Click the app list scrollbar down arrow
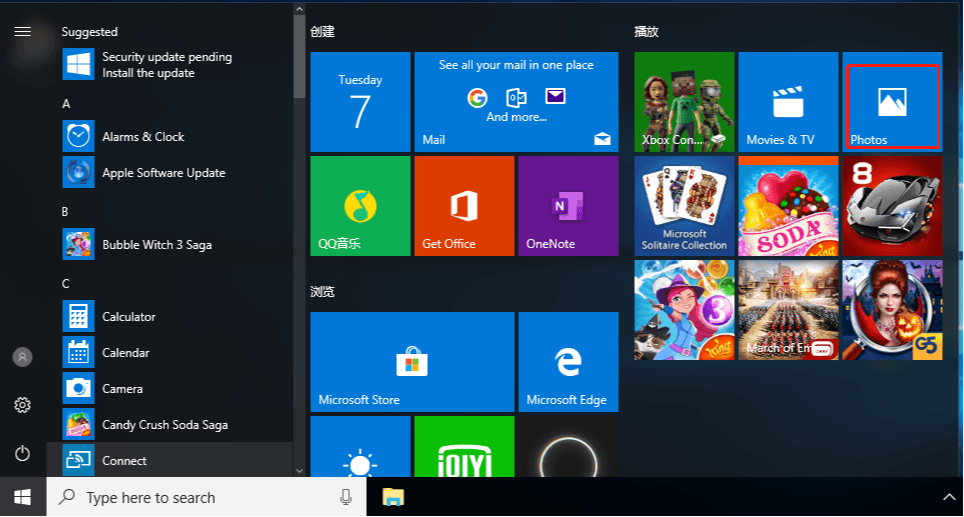The height and width of the screenshot is (517, 964). 299,471
